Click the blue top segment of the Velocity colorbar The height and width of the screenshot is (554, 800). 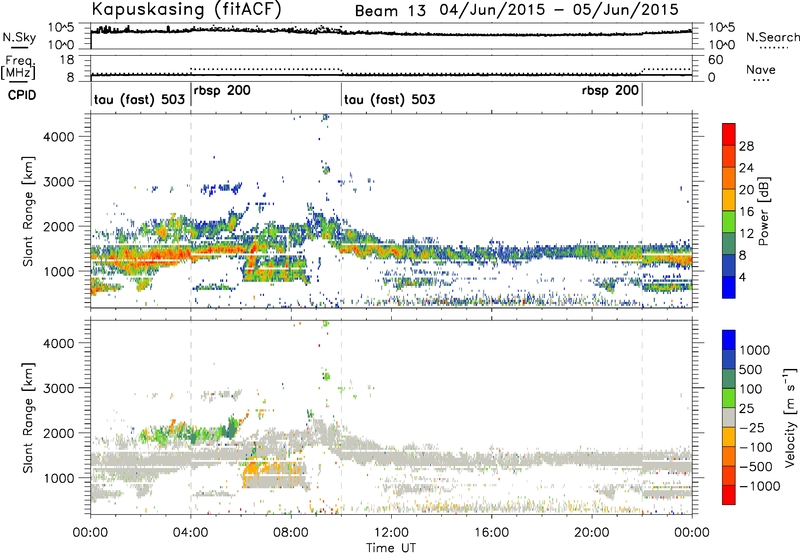point(729,340)
